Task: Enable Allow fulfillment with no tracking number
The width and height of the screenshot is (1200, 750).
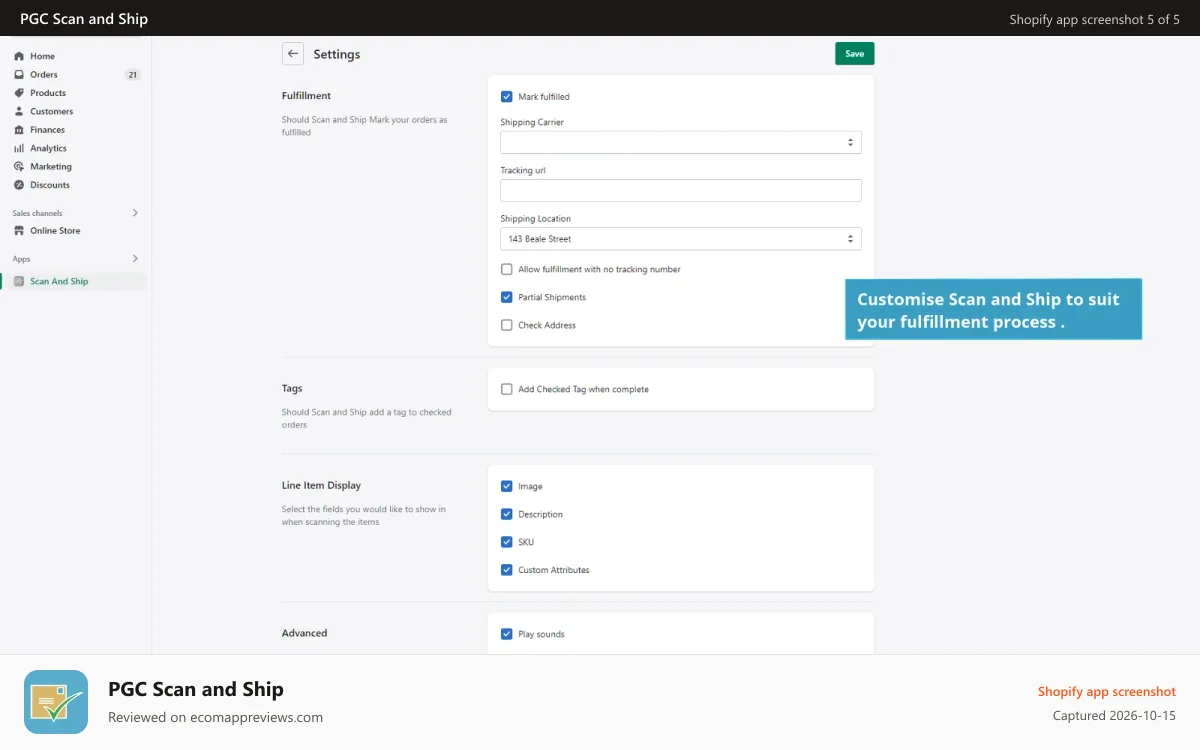Action: pos(507,269)
